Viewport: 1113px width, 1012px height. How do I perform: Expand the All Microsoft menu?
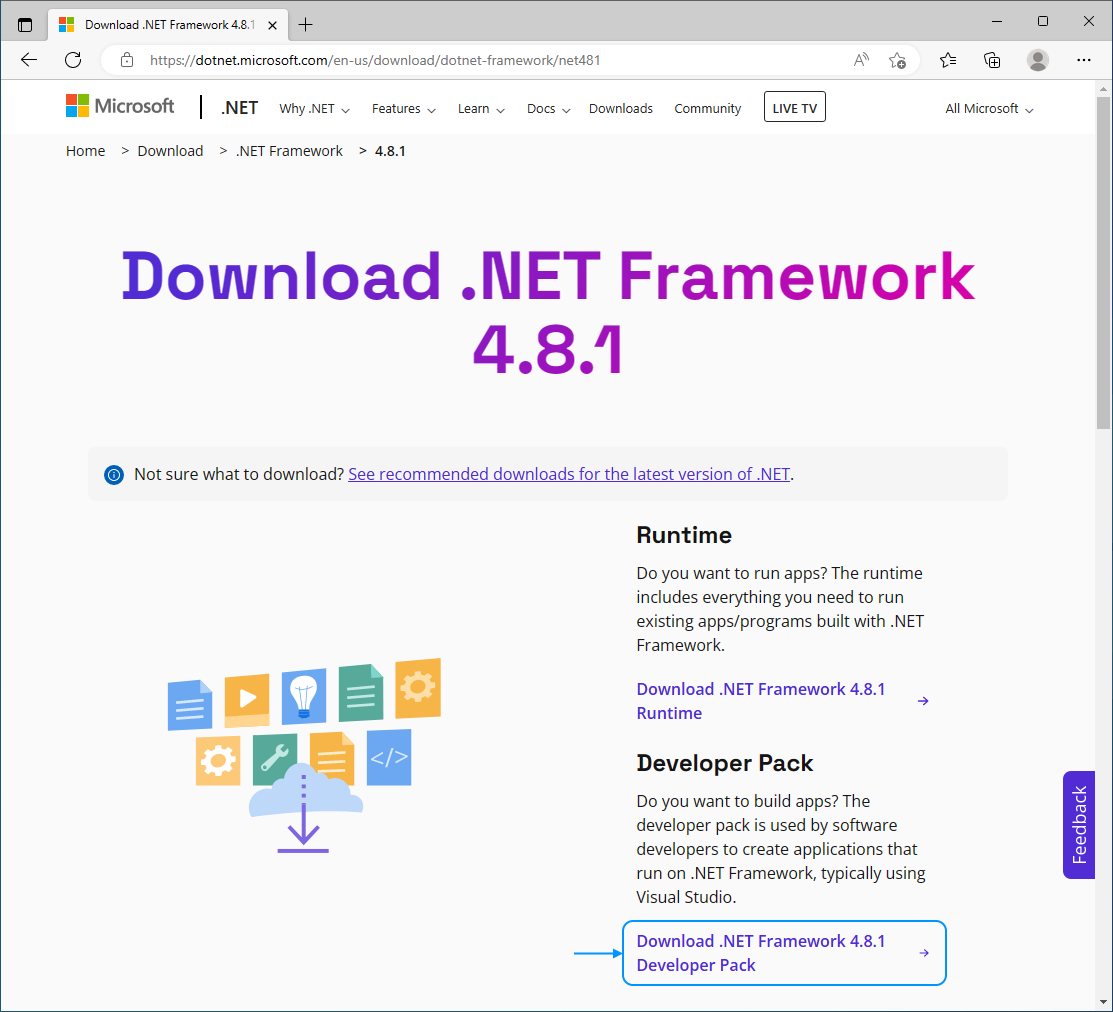pyautogui.click(x=989, y=109)
